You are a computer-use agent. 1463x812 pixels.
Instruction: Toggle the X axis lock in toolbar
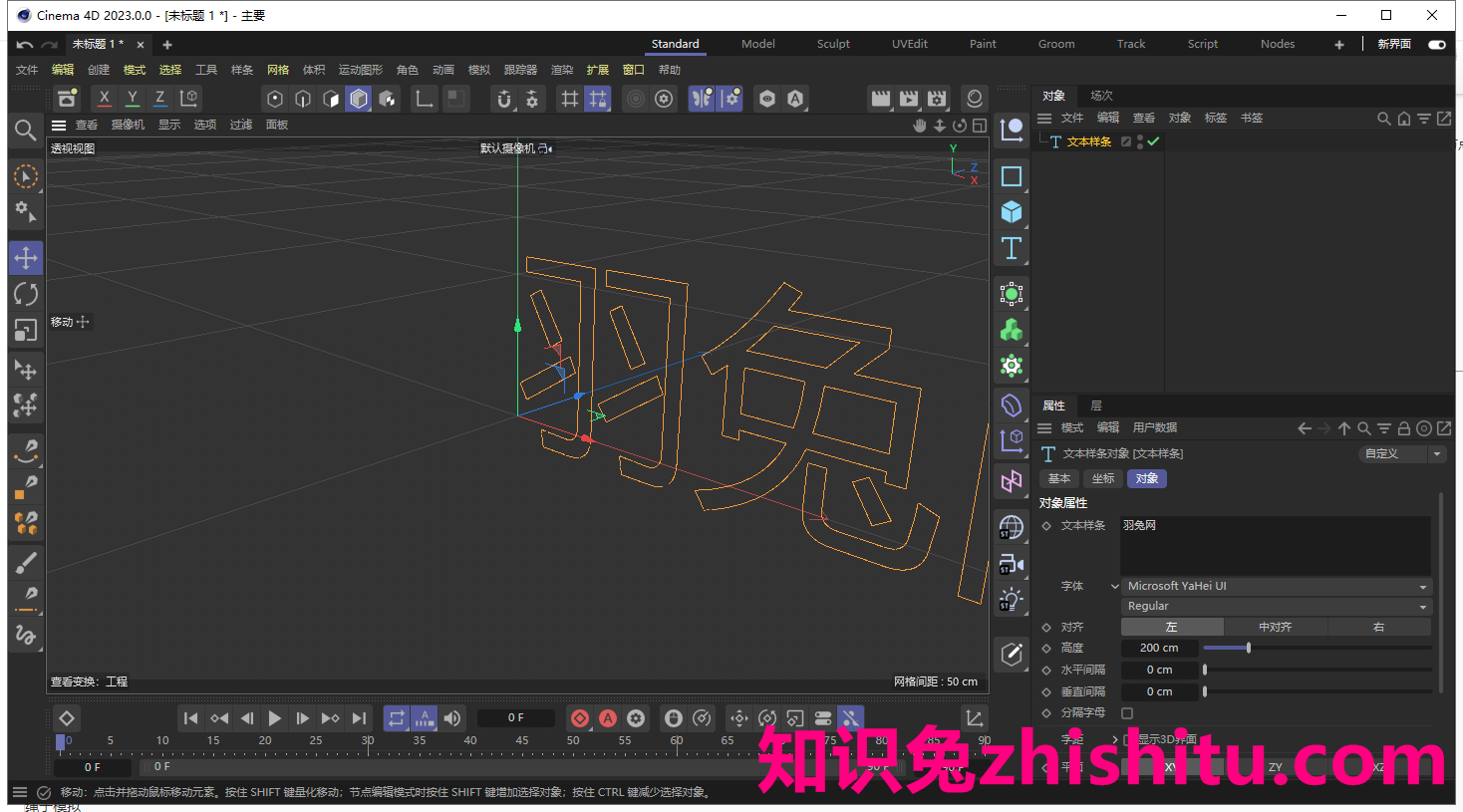[104, 99]
